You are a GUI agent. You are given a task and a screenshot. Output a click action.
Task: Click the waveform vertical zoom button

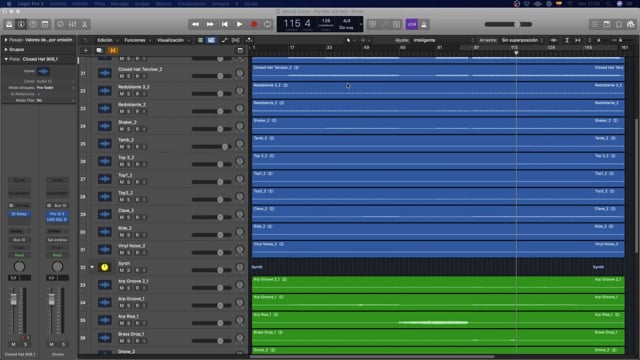(553, 40)
